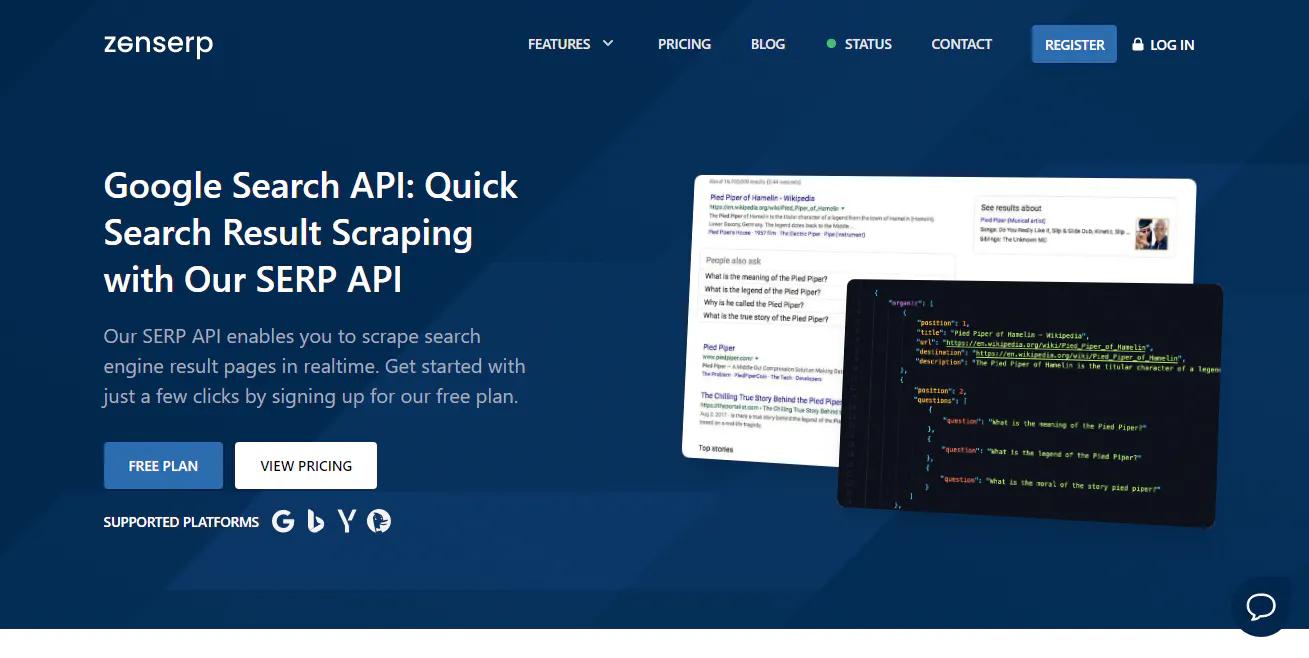Screen dimensions: 1309x658
Task: Expand the FEATURES dropdown menu
Action: tap(571, 44)
